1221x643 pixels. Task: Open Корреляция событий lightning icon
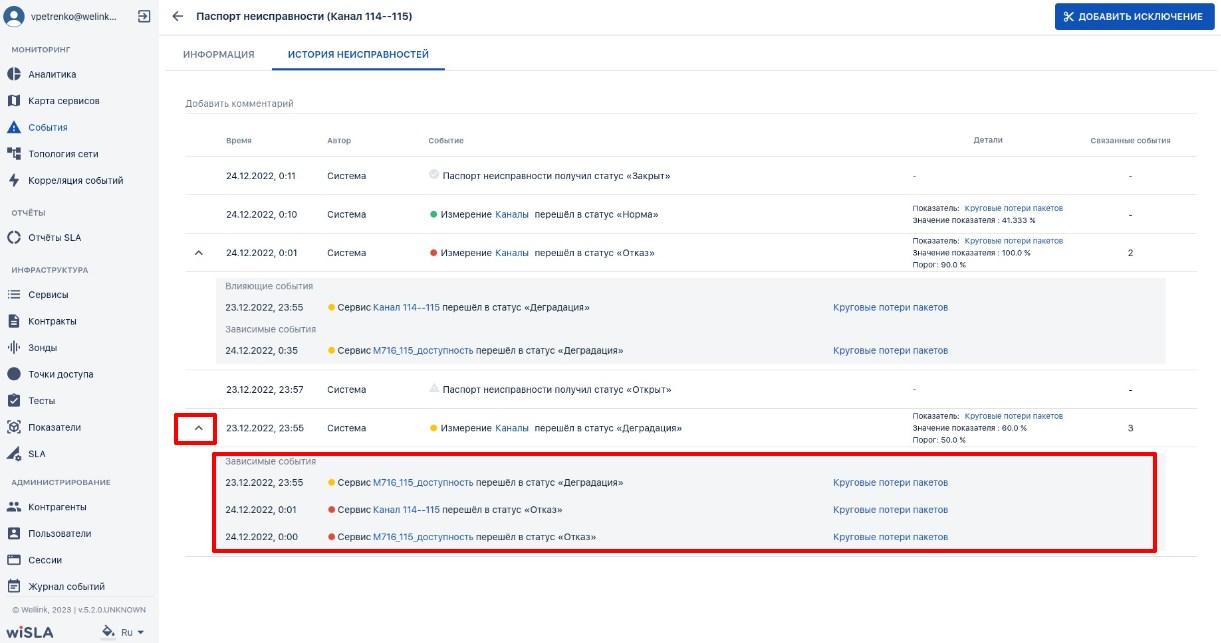(14, 181)
